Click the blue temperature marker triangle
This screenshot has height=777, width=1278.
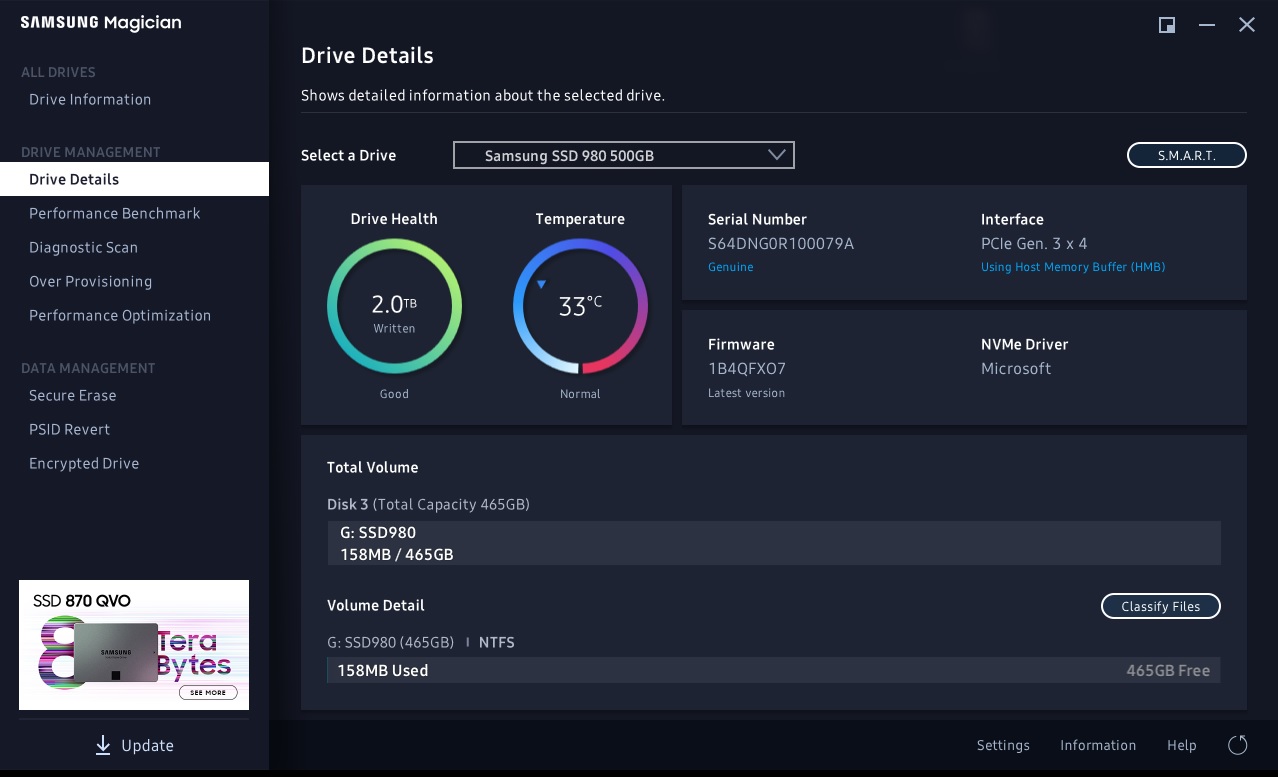541,285
